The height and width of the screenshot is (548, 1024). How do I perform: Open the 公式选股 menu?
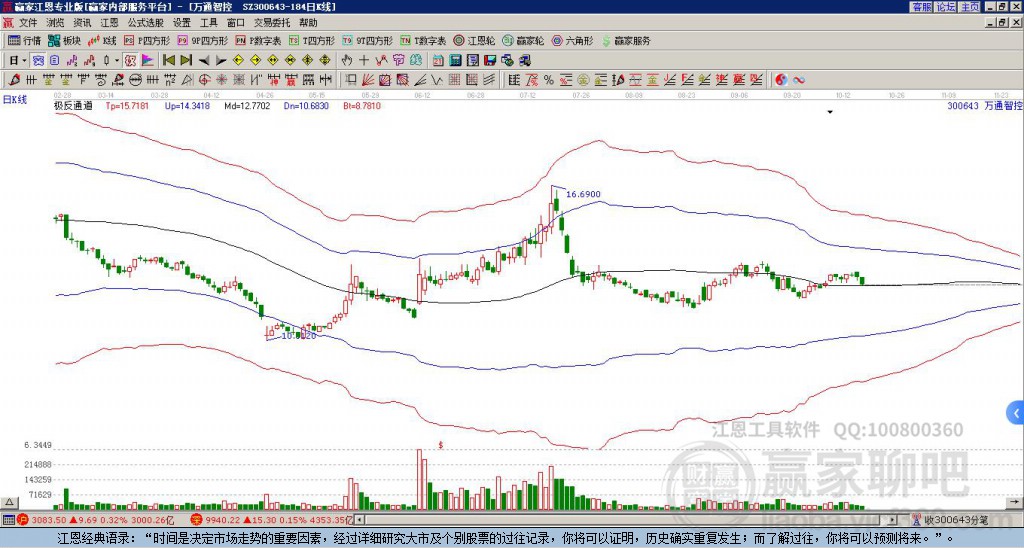[146, 23]
